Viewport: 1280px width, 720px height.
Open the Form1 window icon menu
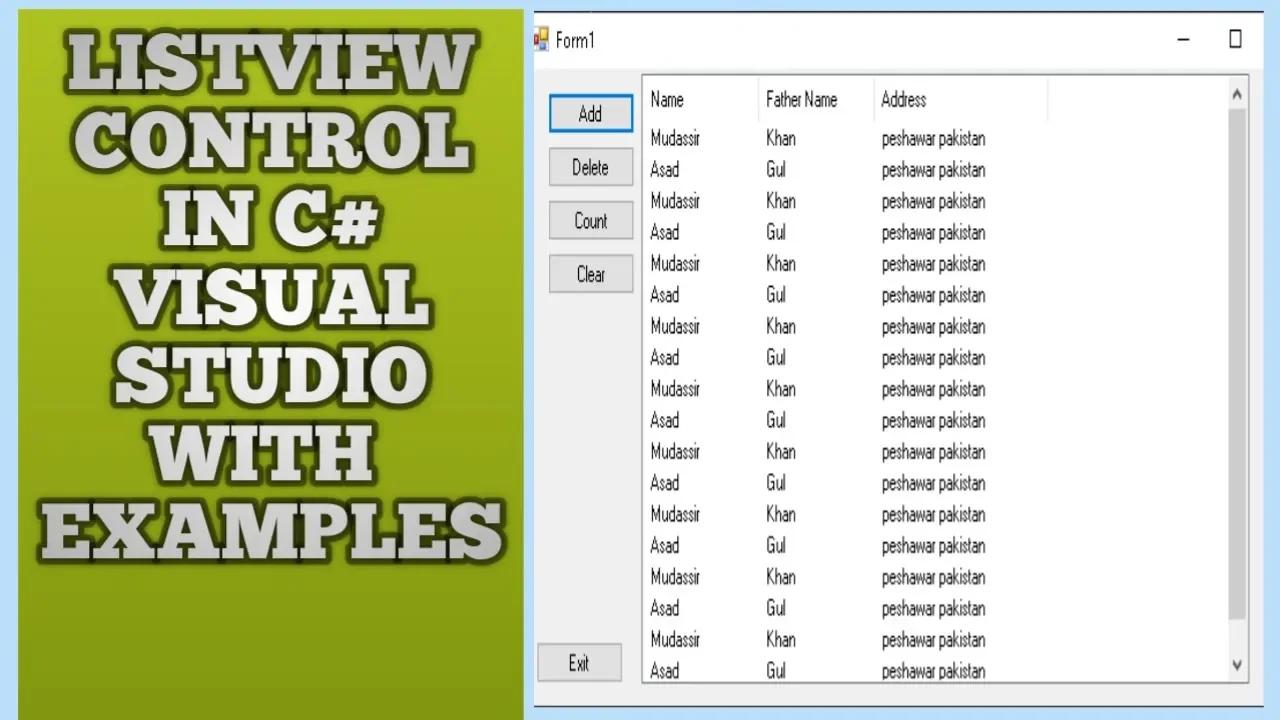pyautogui.click(x=542, y=40)
